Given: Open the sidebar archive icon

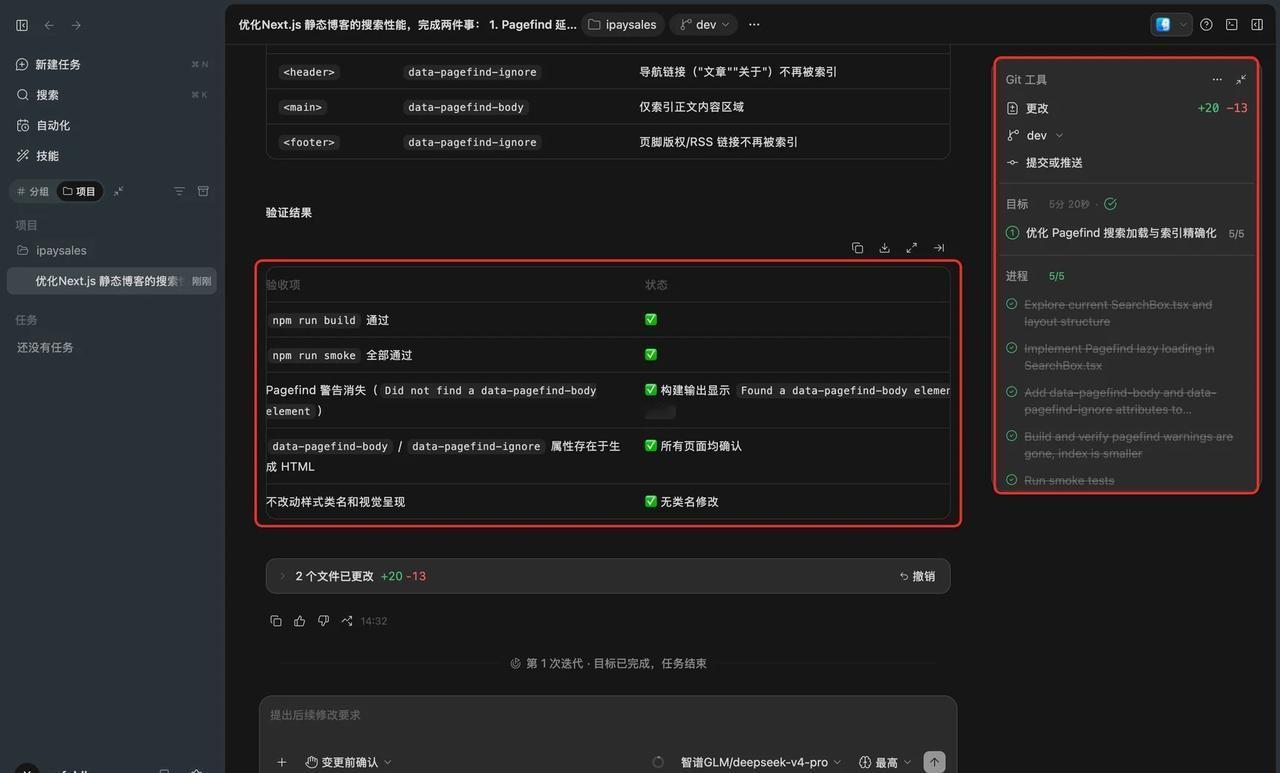Looking at the screenshot, I should (203, 191).
